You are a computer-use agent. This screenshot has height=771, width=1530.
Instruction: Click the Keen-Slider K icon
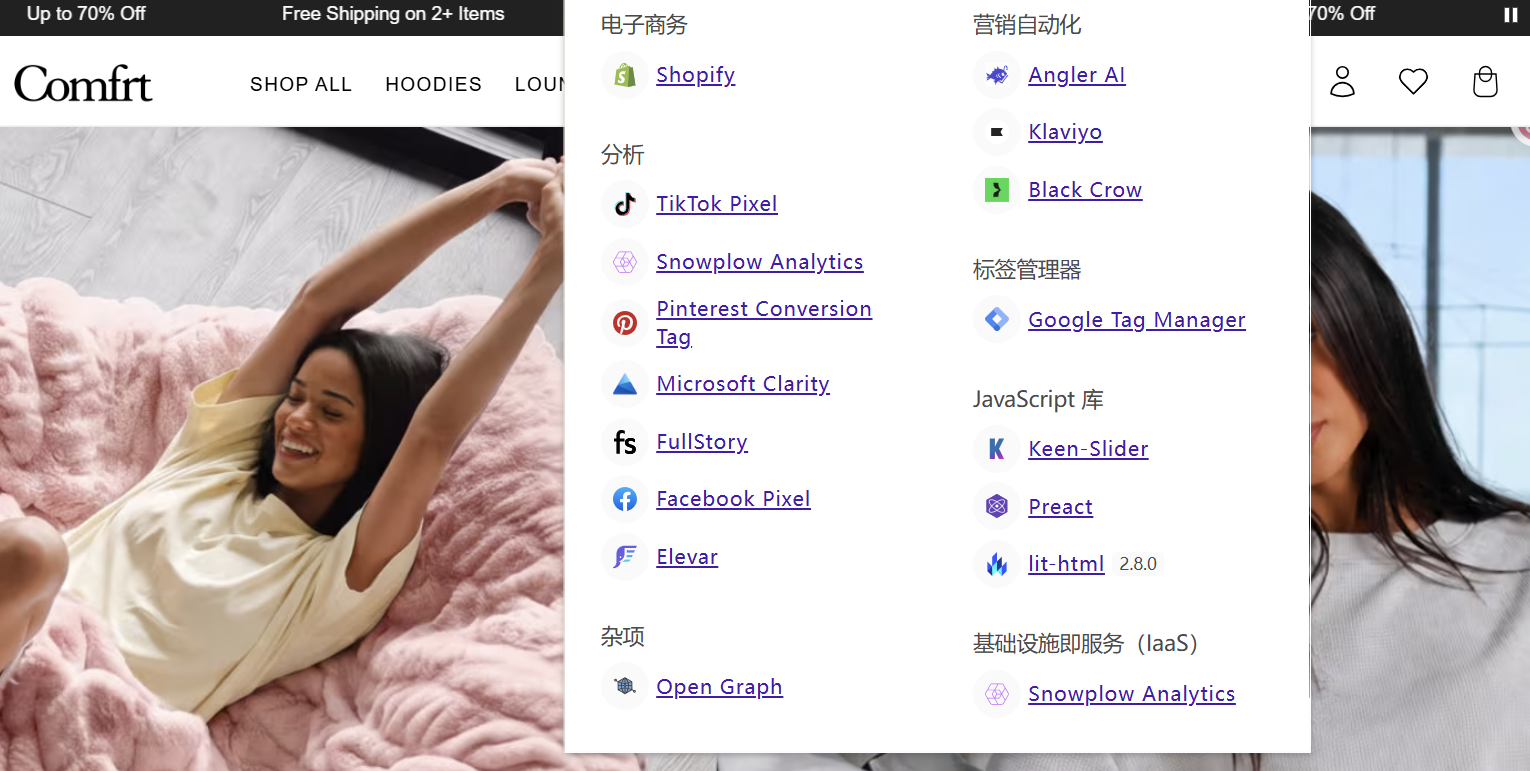[x=997, y=449]
